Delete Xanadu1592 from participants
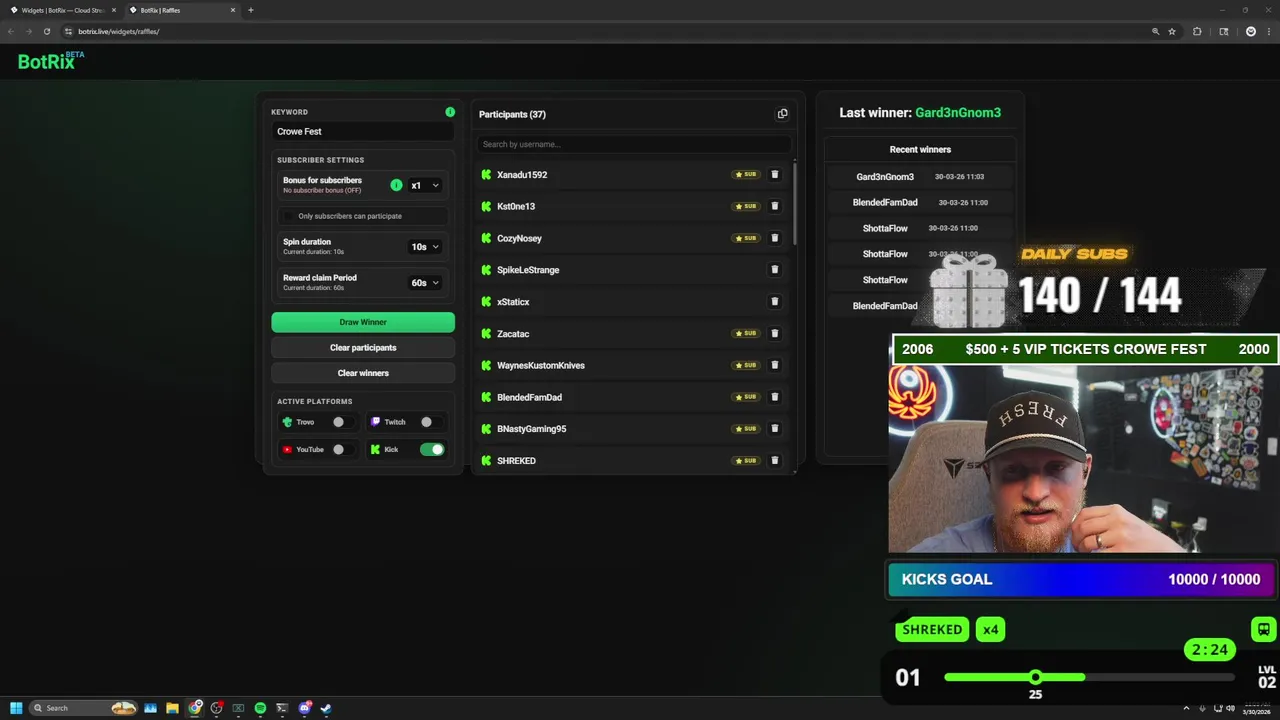Image resolution: width=1280 pixels, height=720 pixels. (774, 174)
